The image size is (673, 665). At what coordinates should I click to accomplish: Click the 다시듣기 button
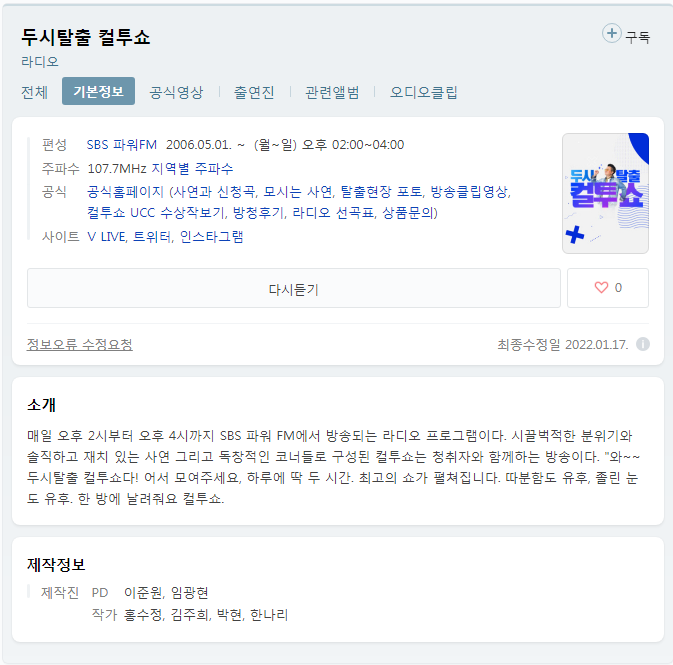click(294, 288)
